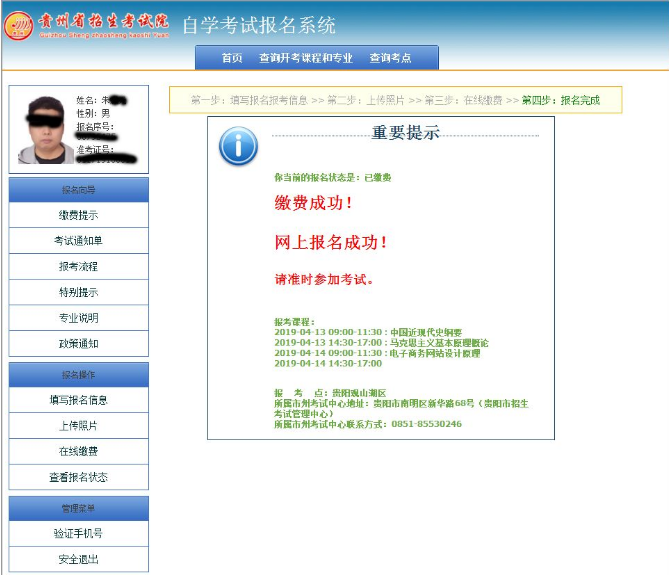Screen dimensions: 669x575
Task: Open 特别提示 sidebar item
Action: (78, 293)
